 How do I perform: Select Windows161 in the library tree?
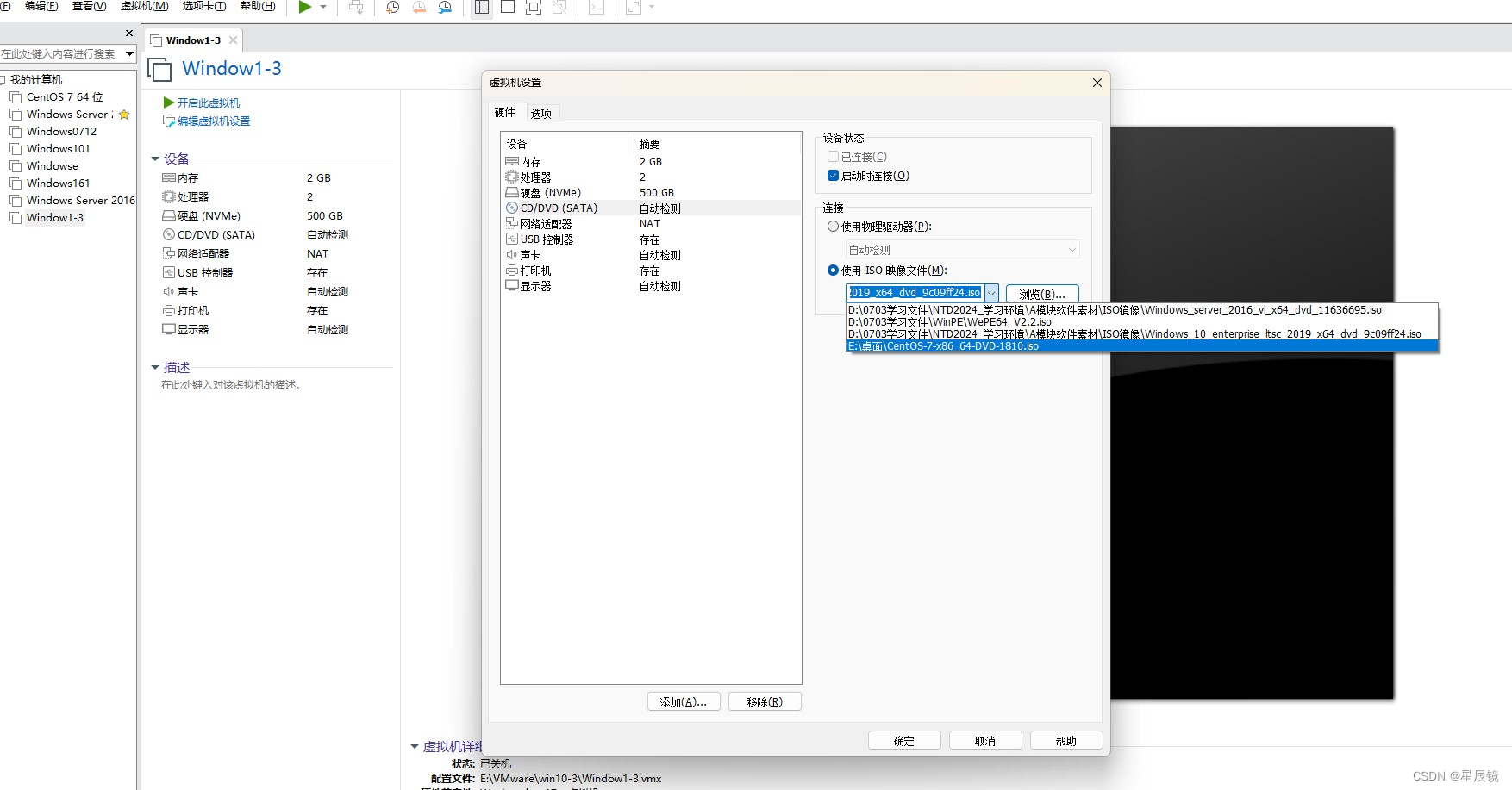coord(58,183)
